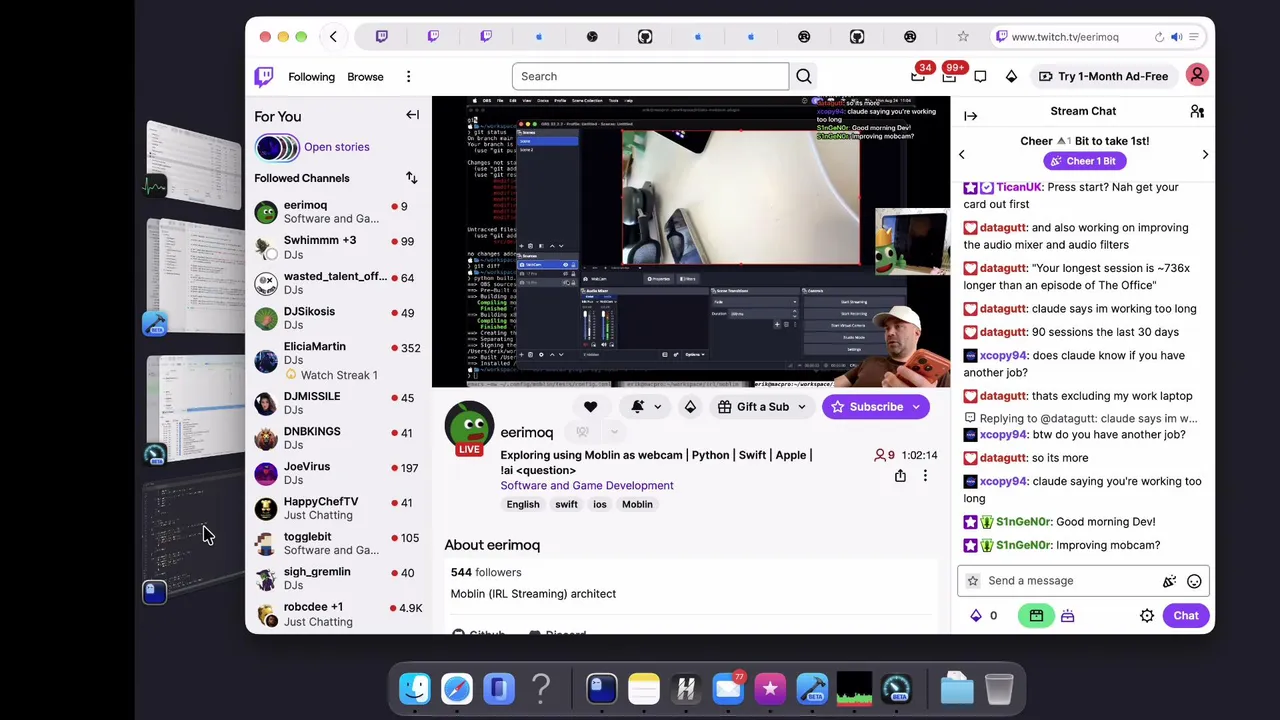Open the Following tab

coord(312,77)
